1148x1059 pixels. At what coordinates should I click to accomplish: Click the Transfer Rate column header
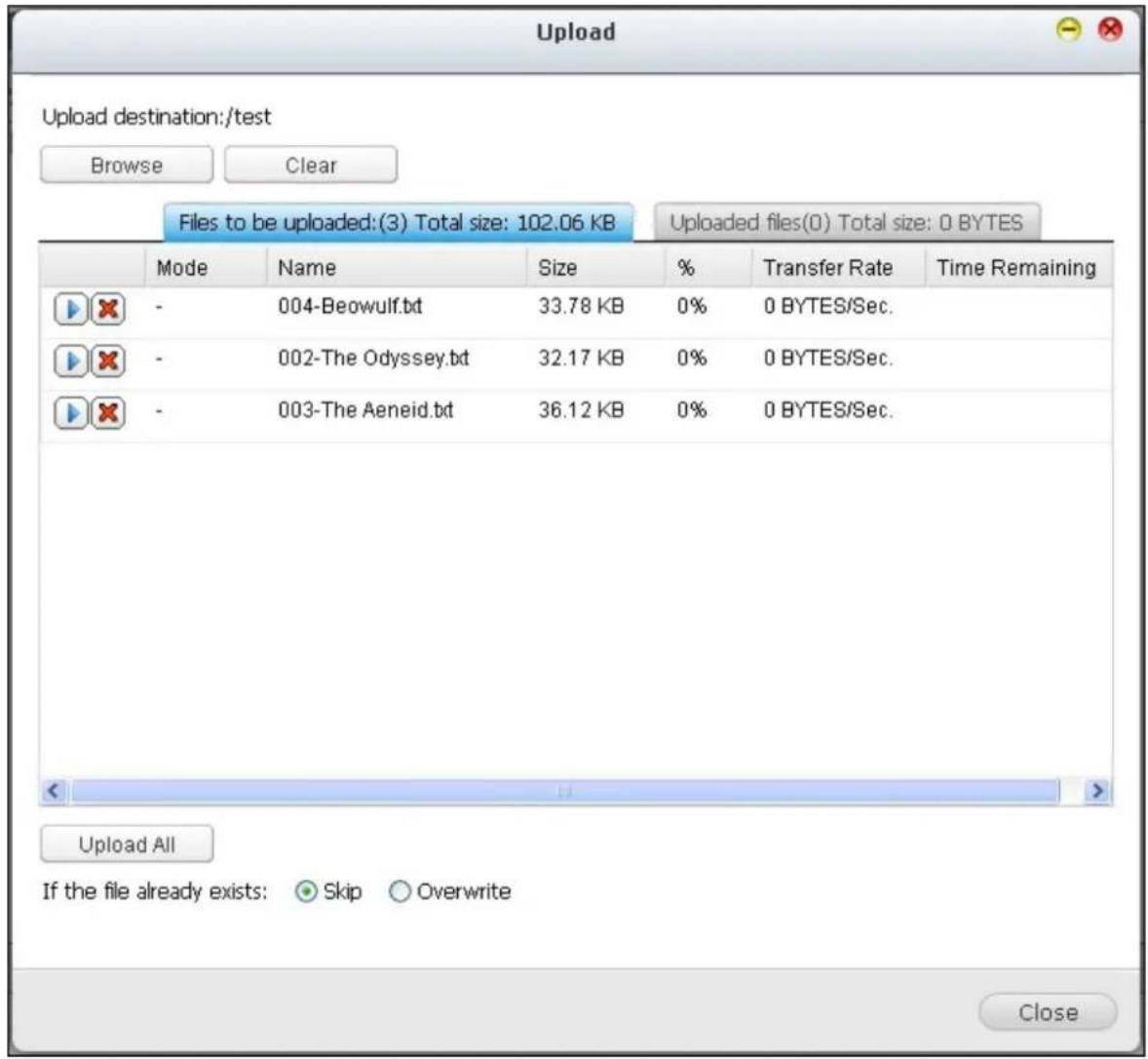point(839,268)
